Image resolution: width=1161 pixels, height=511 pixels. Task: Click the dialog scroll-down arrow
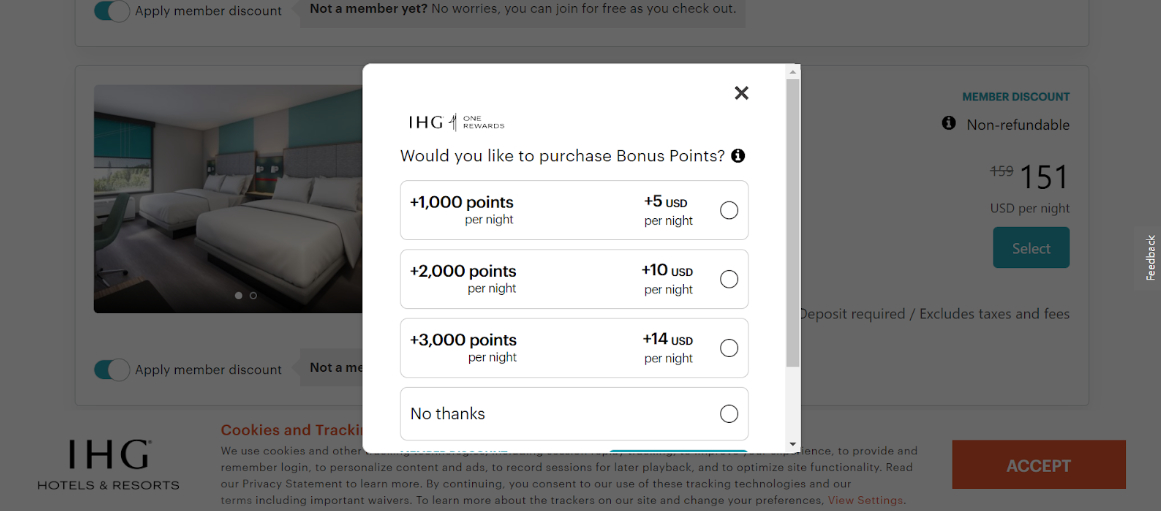pyautogui.click(x=793, y=444)
